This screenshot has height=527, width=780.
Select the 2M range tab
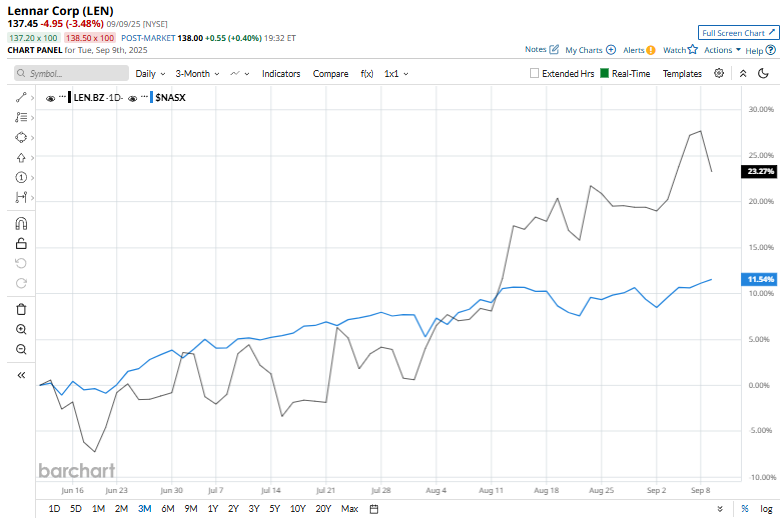pyautogui.click(x=121, y=509)
